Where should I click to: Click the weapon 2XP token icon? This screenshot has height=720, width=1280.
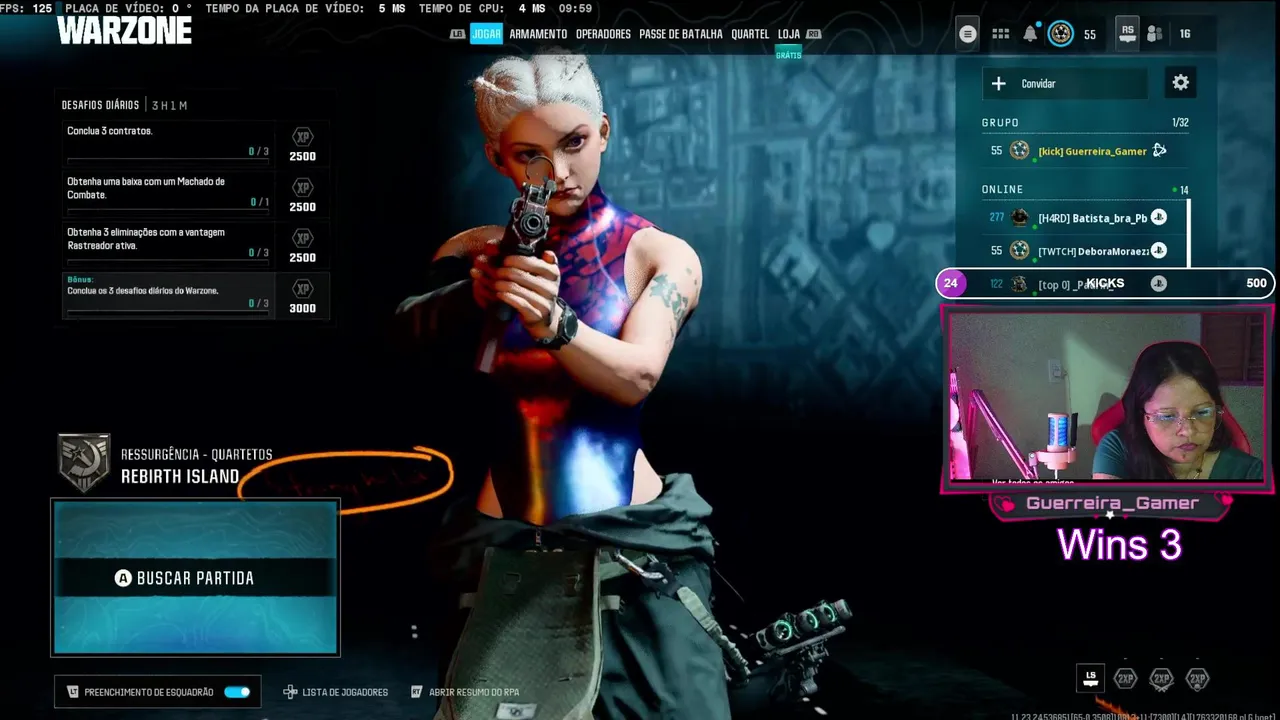point(1161,679)
